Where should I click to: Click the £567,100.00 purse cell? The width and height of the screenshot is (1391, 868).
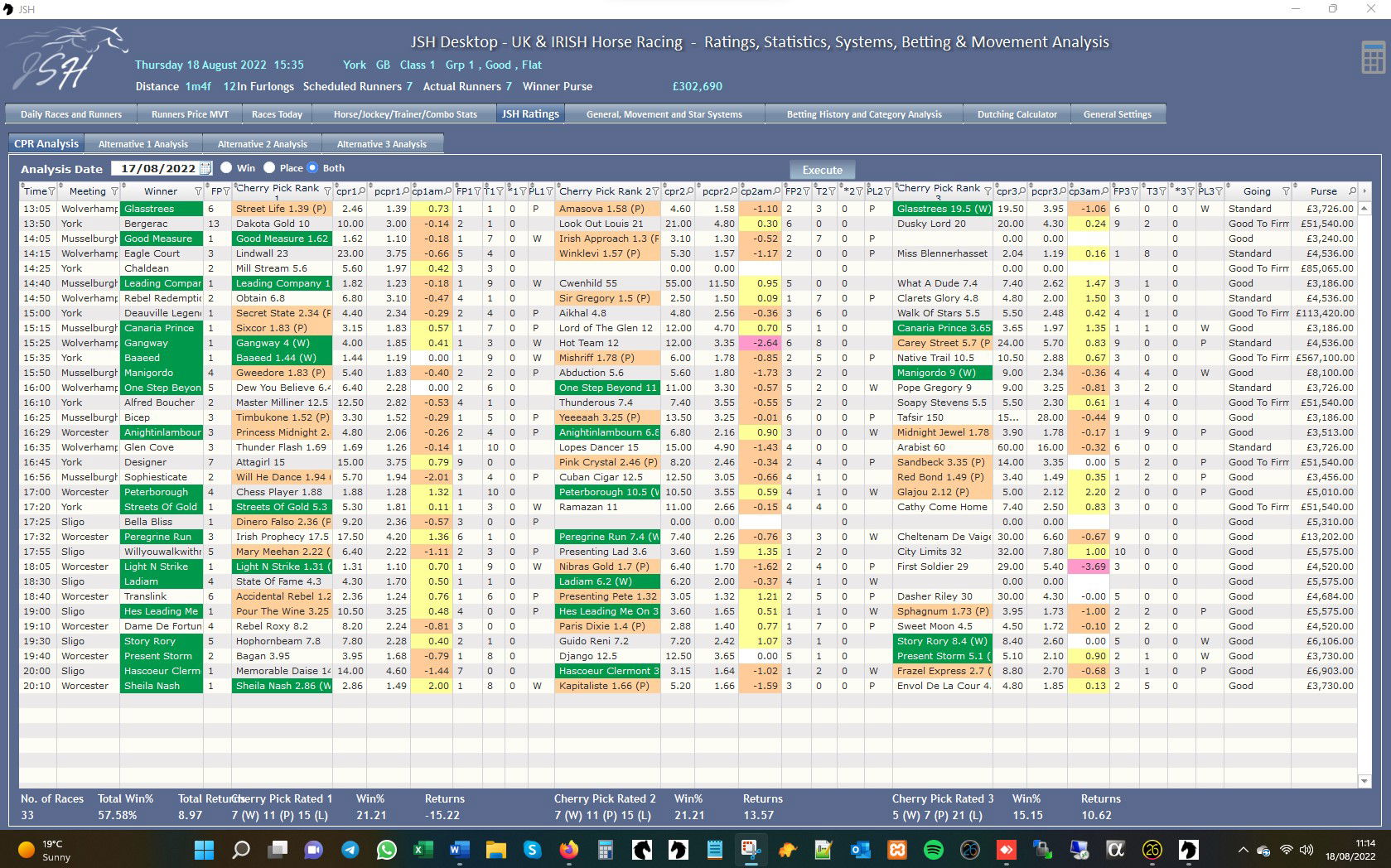pyautogui.click(x=1325, y=358)
